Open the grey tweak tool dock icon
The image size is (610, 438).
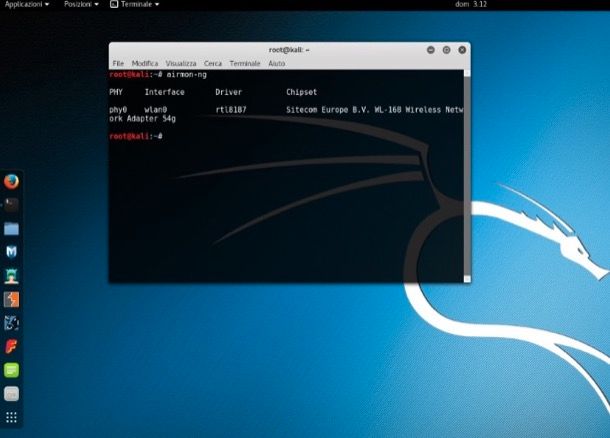point(11,394)
